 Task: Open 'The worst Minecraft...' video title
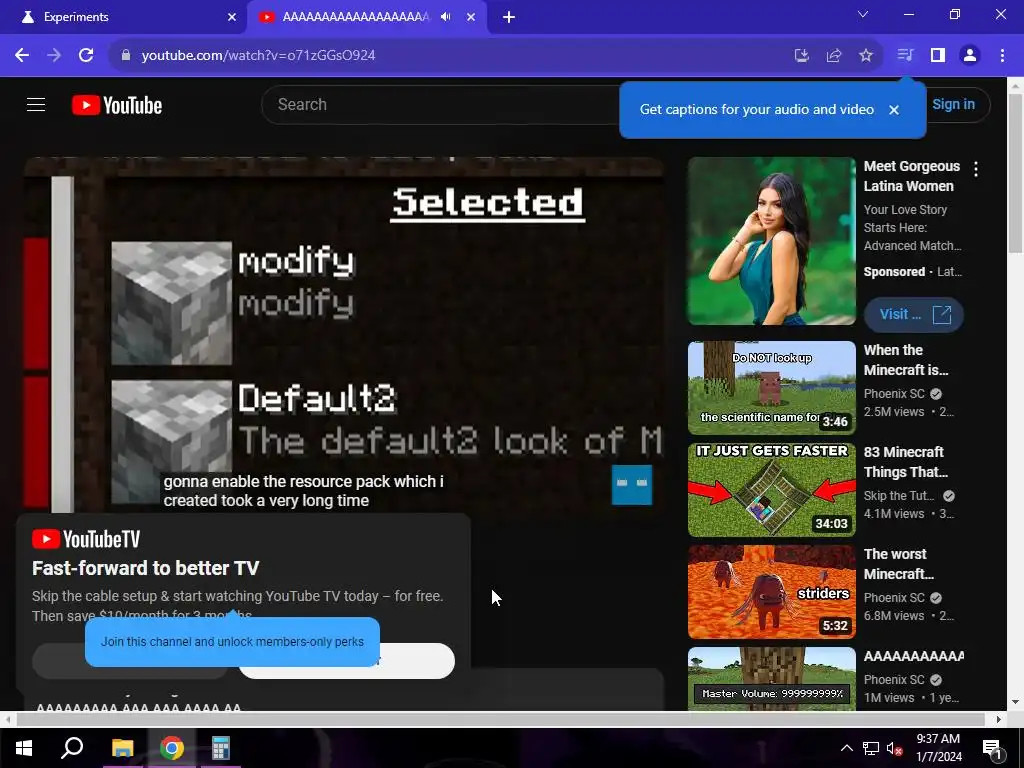point(899,564)
